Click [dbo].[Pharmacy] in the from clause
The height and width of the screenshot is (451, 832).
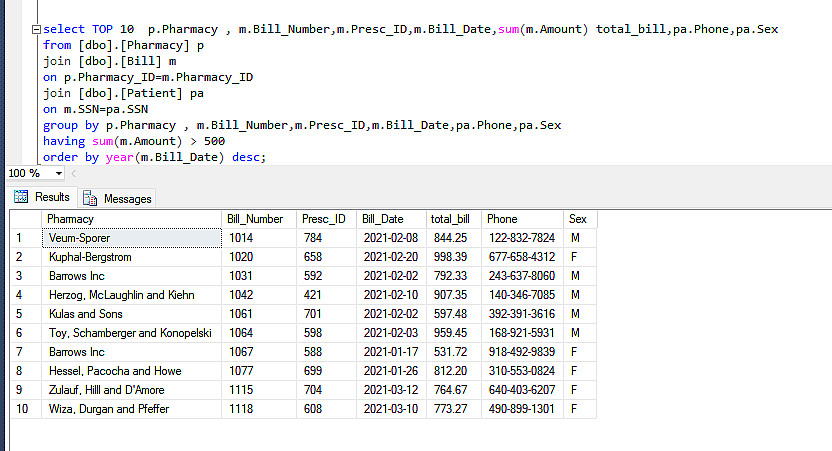[x=134, y=46]
